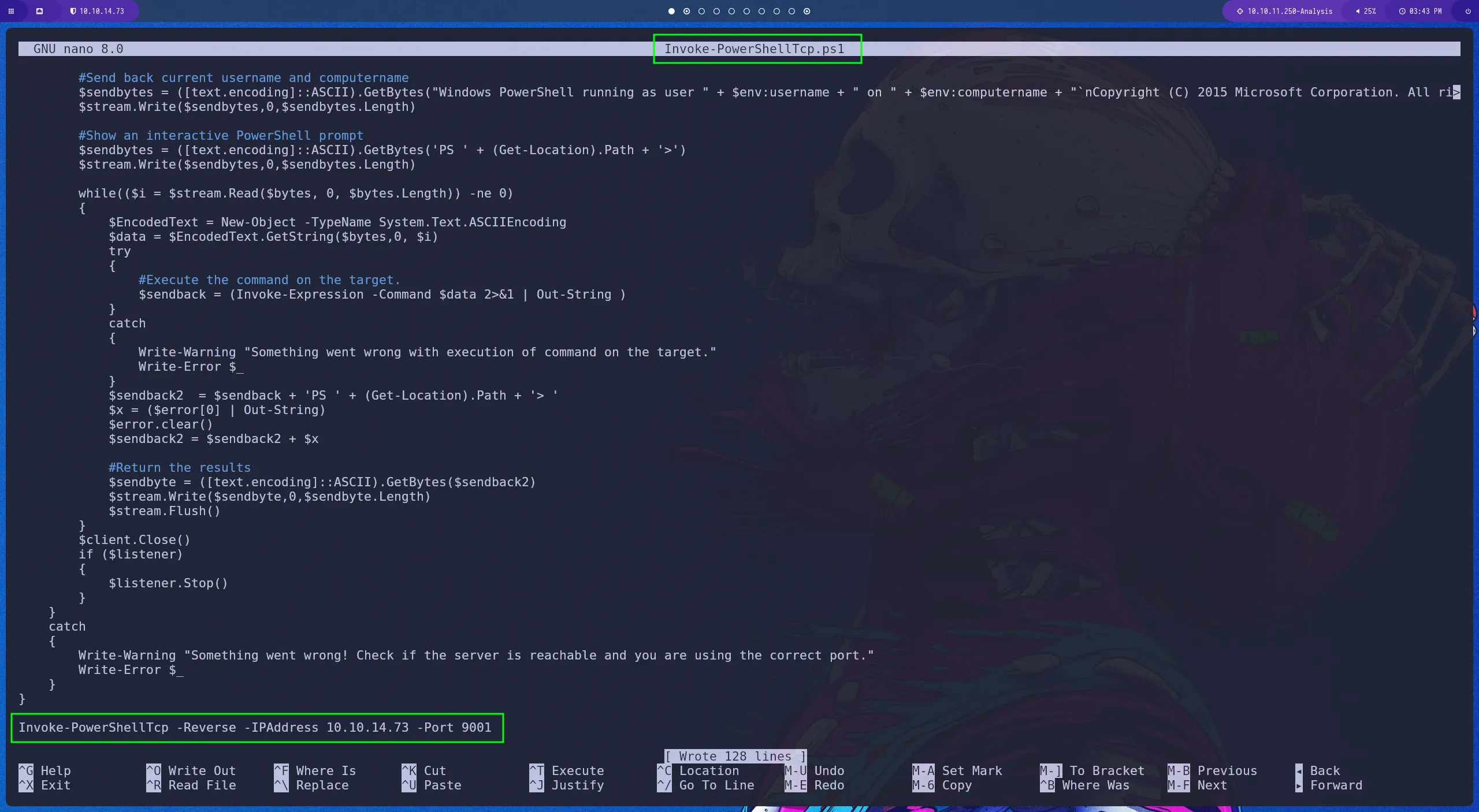Click the first filled workspace dot indicator
1479x812 pixels.
pyautogui.click(x=671, y=11)
